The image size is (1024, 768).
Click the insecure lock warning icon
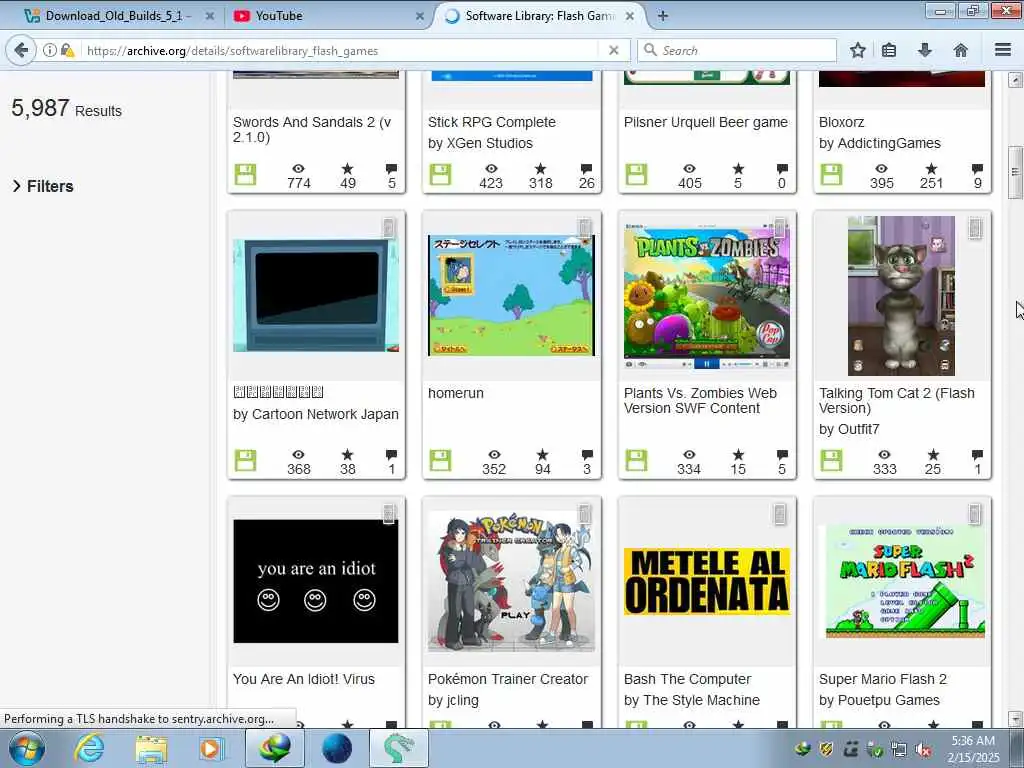point(67,50)
